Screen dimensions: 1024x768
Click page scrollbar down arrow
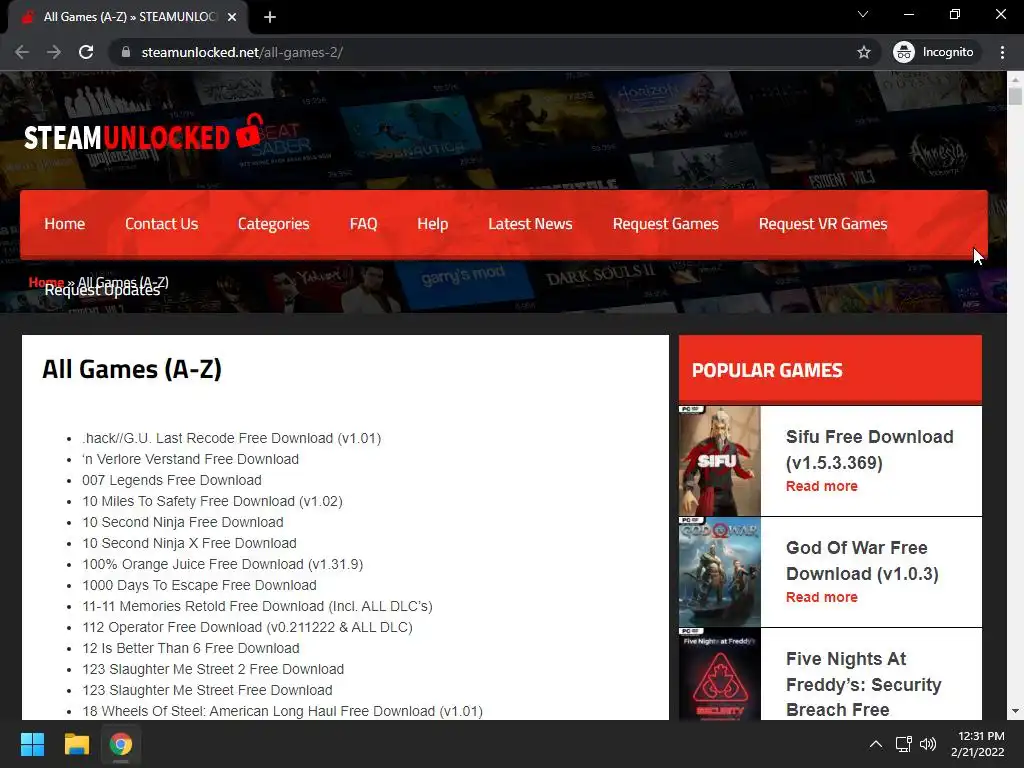(1015, 711)
